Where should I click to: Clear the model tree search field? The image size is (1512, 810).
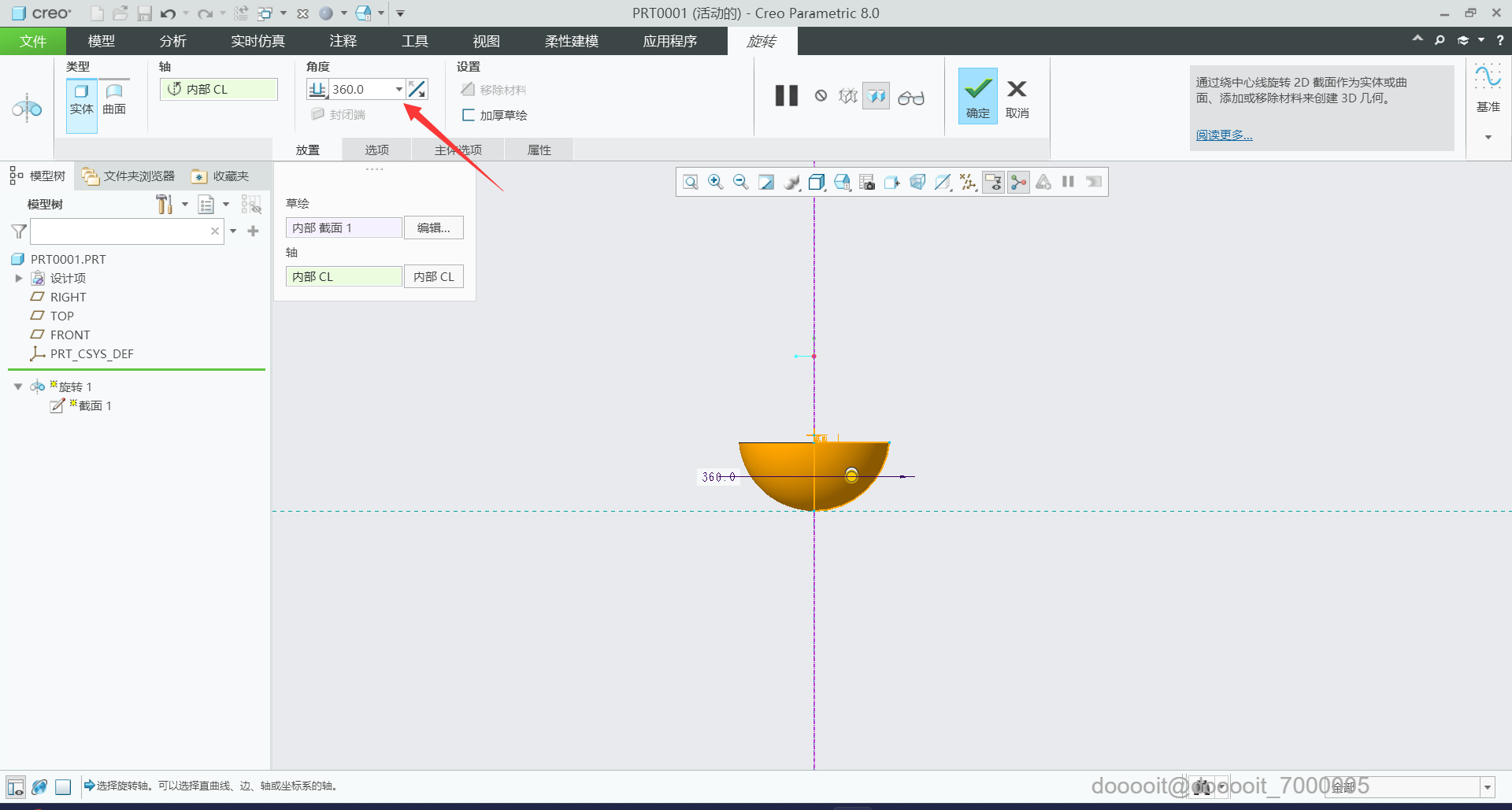pos(215,231)
